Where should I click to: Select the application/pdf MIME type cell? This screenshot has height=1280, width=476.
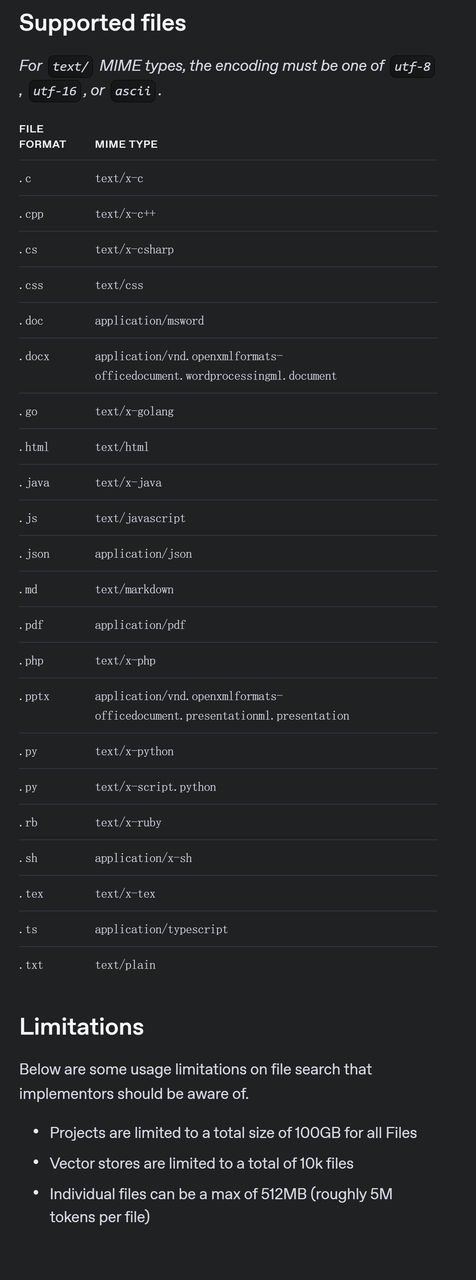tap(140, 625)
